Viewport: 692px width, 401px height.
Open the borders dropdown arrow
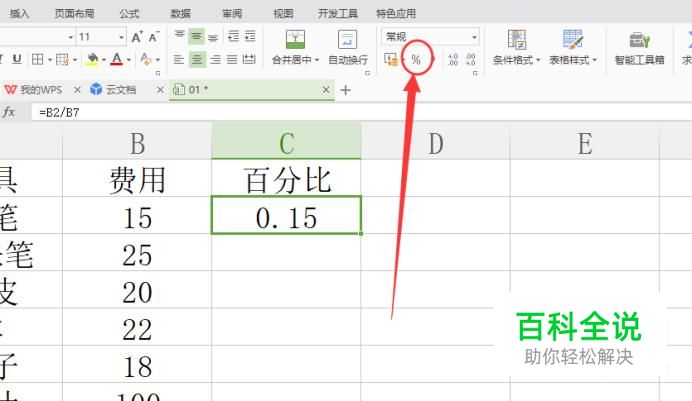[x=49, y=60]
